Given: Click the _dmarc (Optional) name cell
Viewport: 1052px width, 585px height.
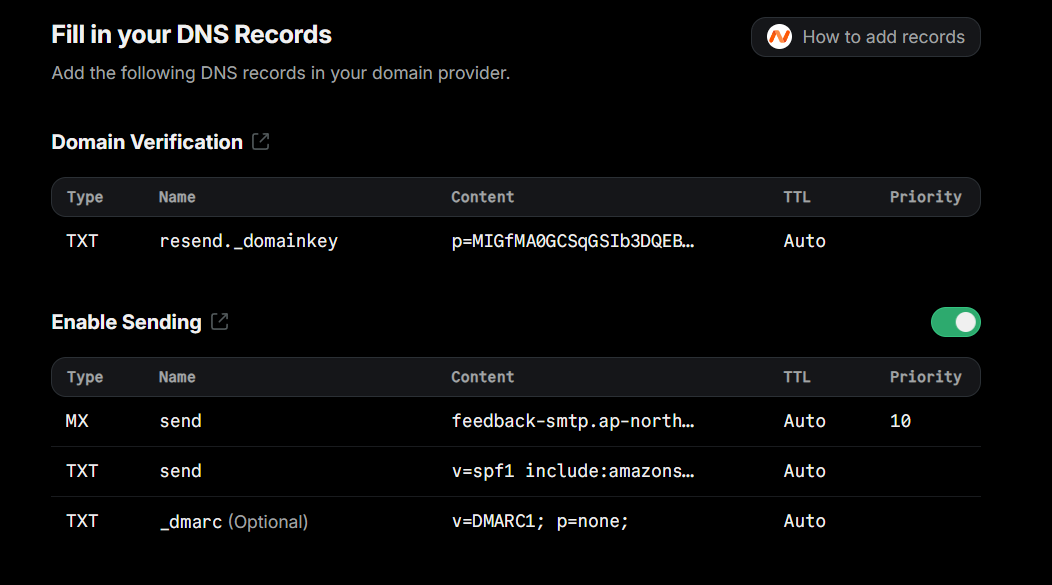Looking at the screenshot, I should (233, 521).
